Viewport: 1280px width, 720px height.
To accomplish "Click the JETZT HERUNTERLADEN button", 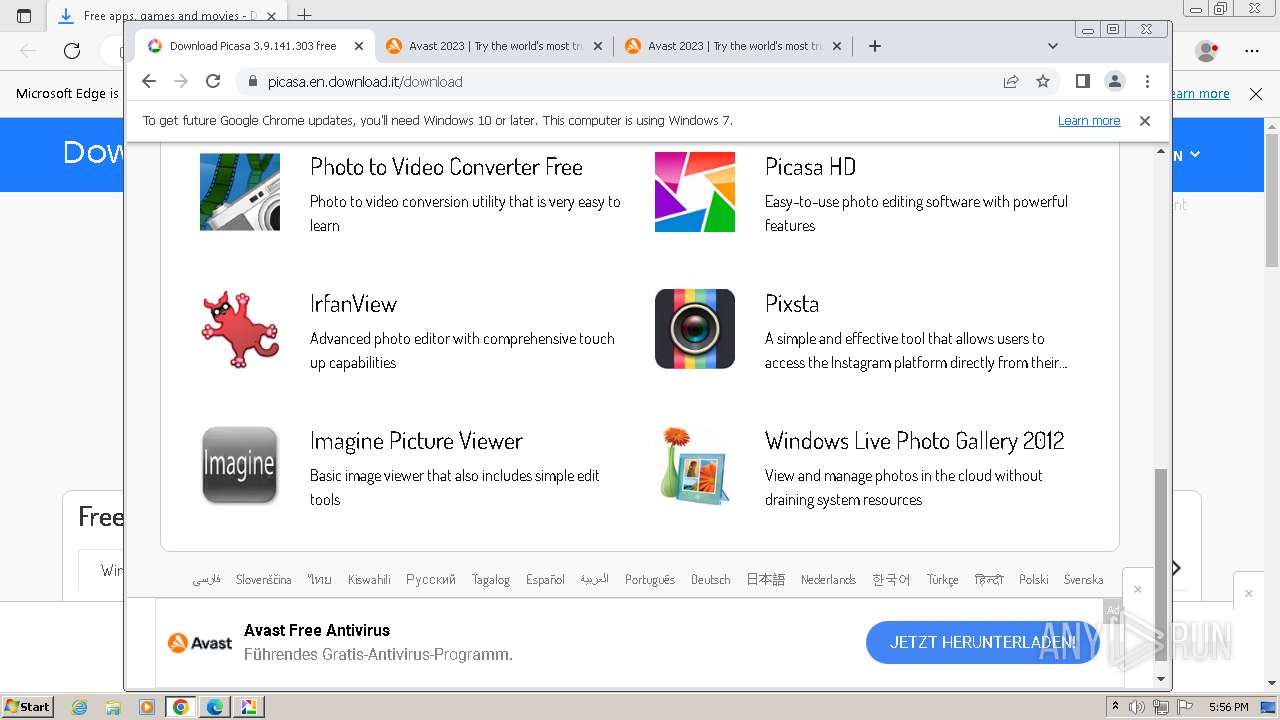I will click(983, 642).
